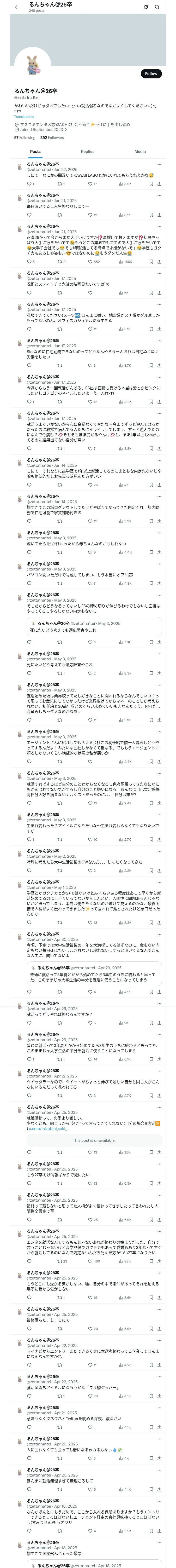Open search with the magnifier icon
Screen dimensions: 176x1568
pos(157,7)
